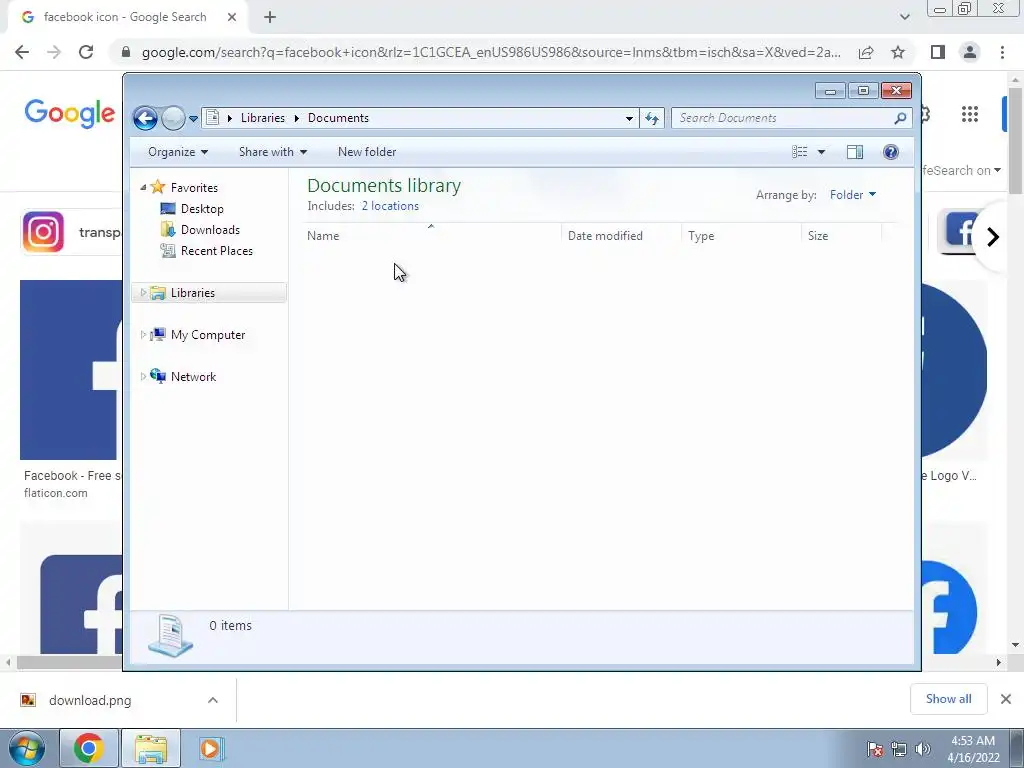Select Network in the navigation pane
Viewport: 1024px width, 768px height.
193,377
